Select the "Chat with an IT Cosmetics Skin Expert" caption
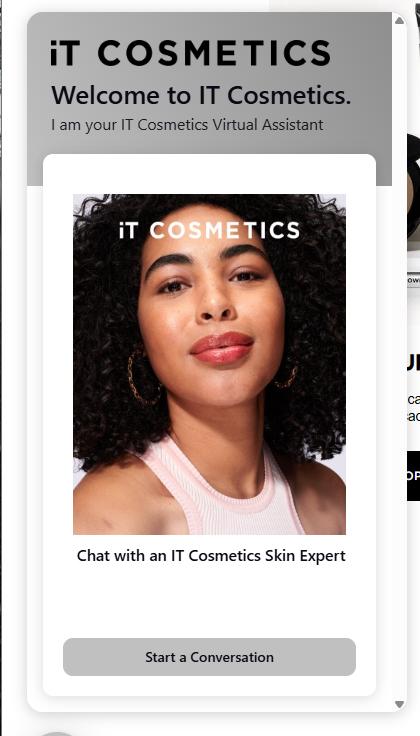Image resolution: width=420 pixels, height=736 pixels. click(211, 556)
